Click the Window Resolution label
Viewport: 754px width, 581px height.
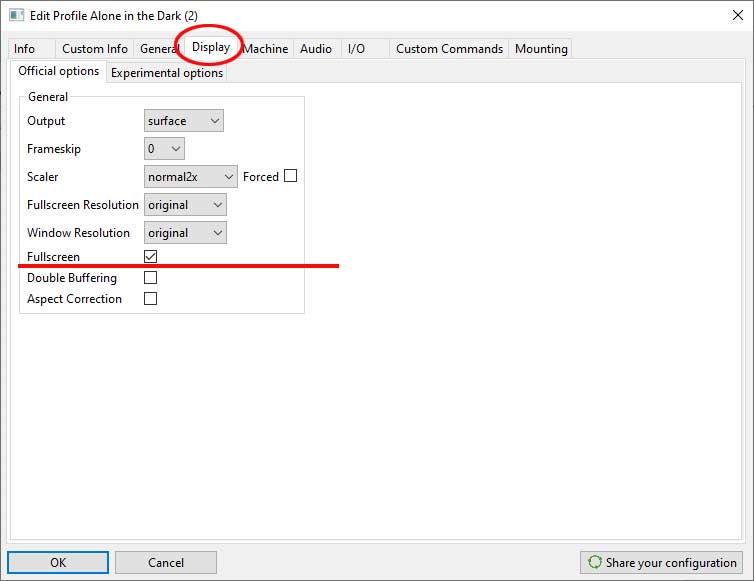tap(78, 233)
